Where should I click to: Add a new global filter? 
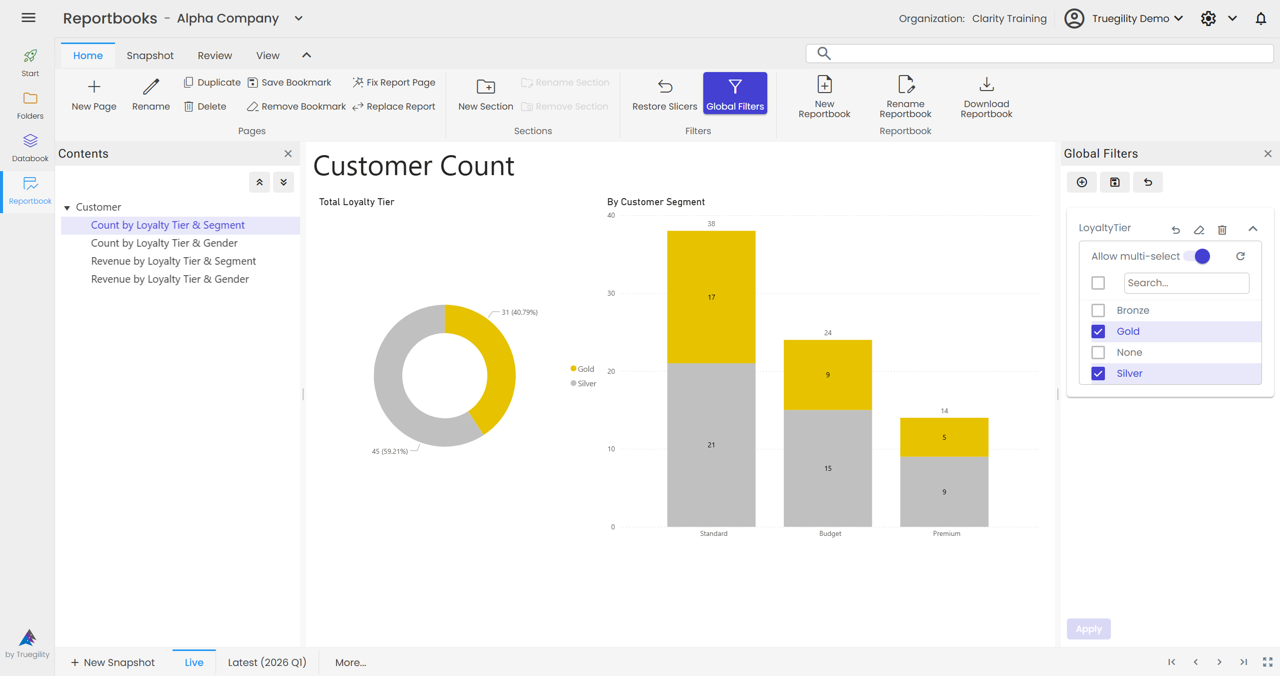(x=1081, y=182)
